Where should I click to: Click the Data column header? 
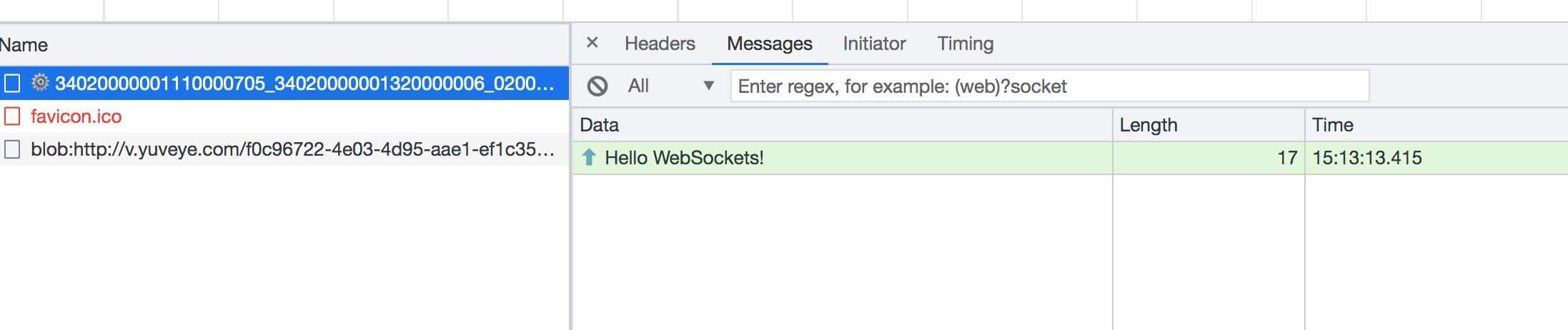click(x=599, y=125)
